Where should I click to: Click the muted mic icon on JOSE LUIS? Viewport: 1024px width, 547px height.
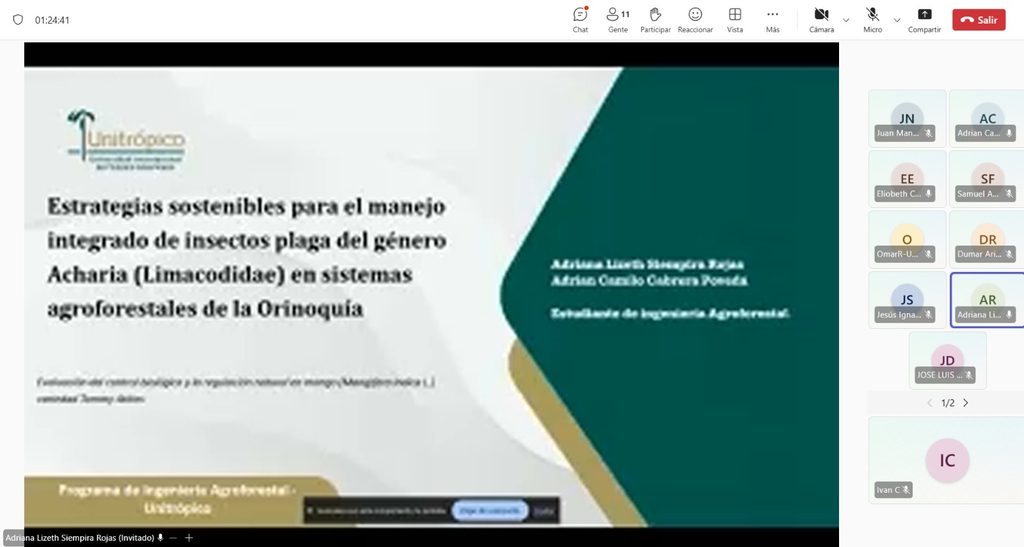[x=968, y=375]
